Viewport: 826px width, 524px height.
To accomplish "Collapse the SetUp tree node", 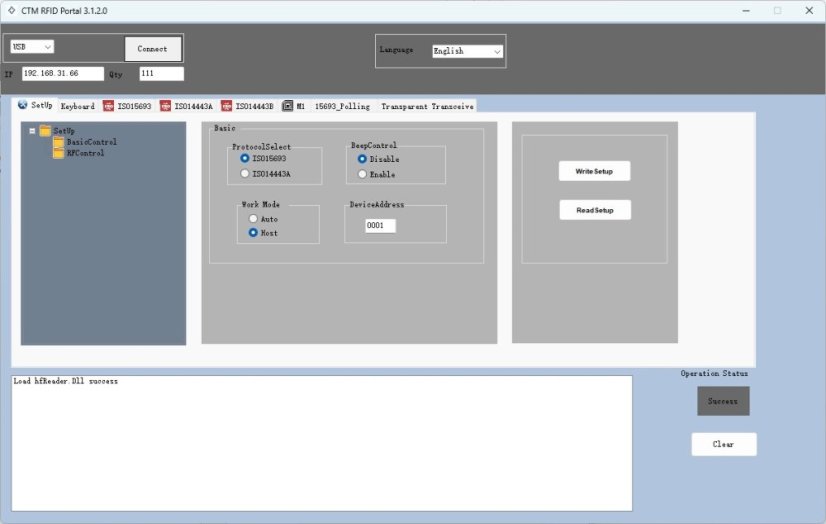I will (x=32, y=131).
